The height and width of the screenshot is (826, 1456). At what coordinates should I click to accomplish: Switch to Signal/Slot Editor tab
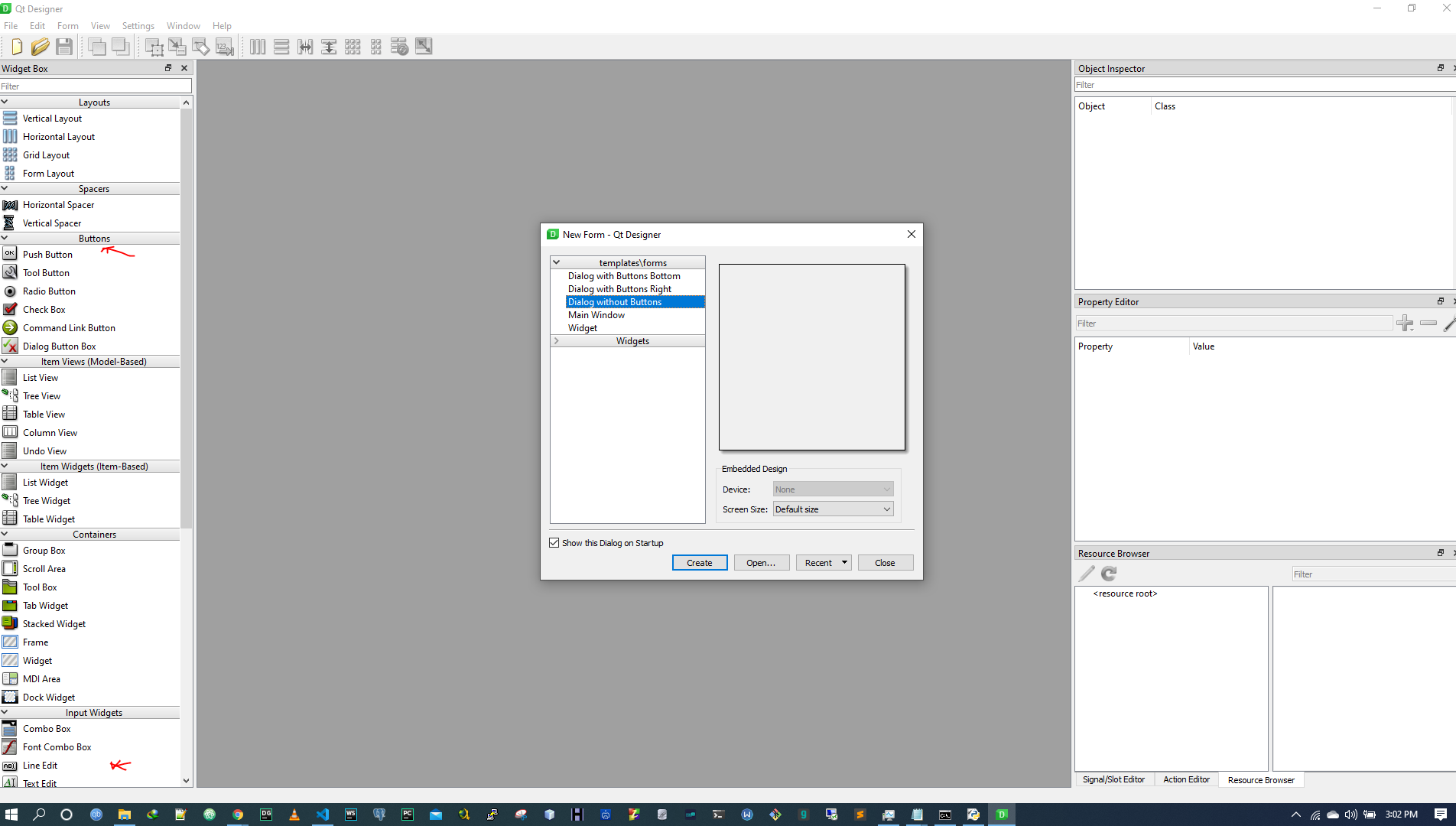tap(1113, 779)
